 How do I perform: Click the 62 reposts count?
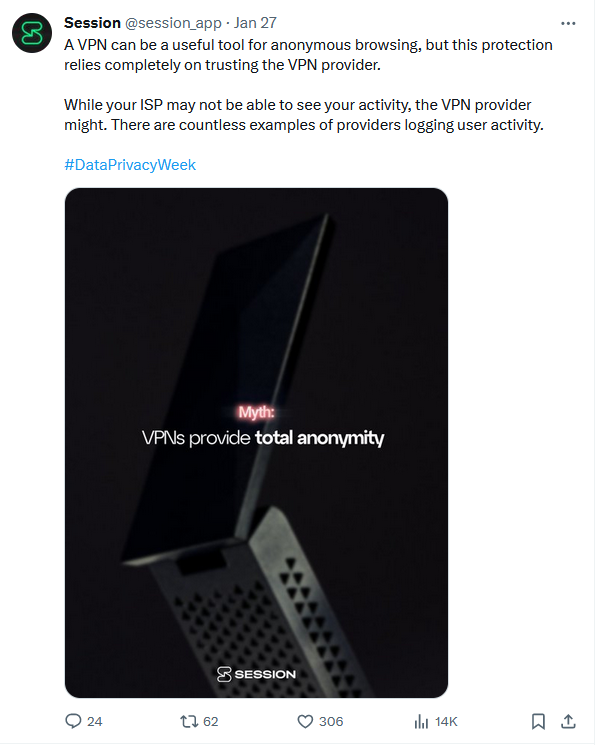(211, 722)
